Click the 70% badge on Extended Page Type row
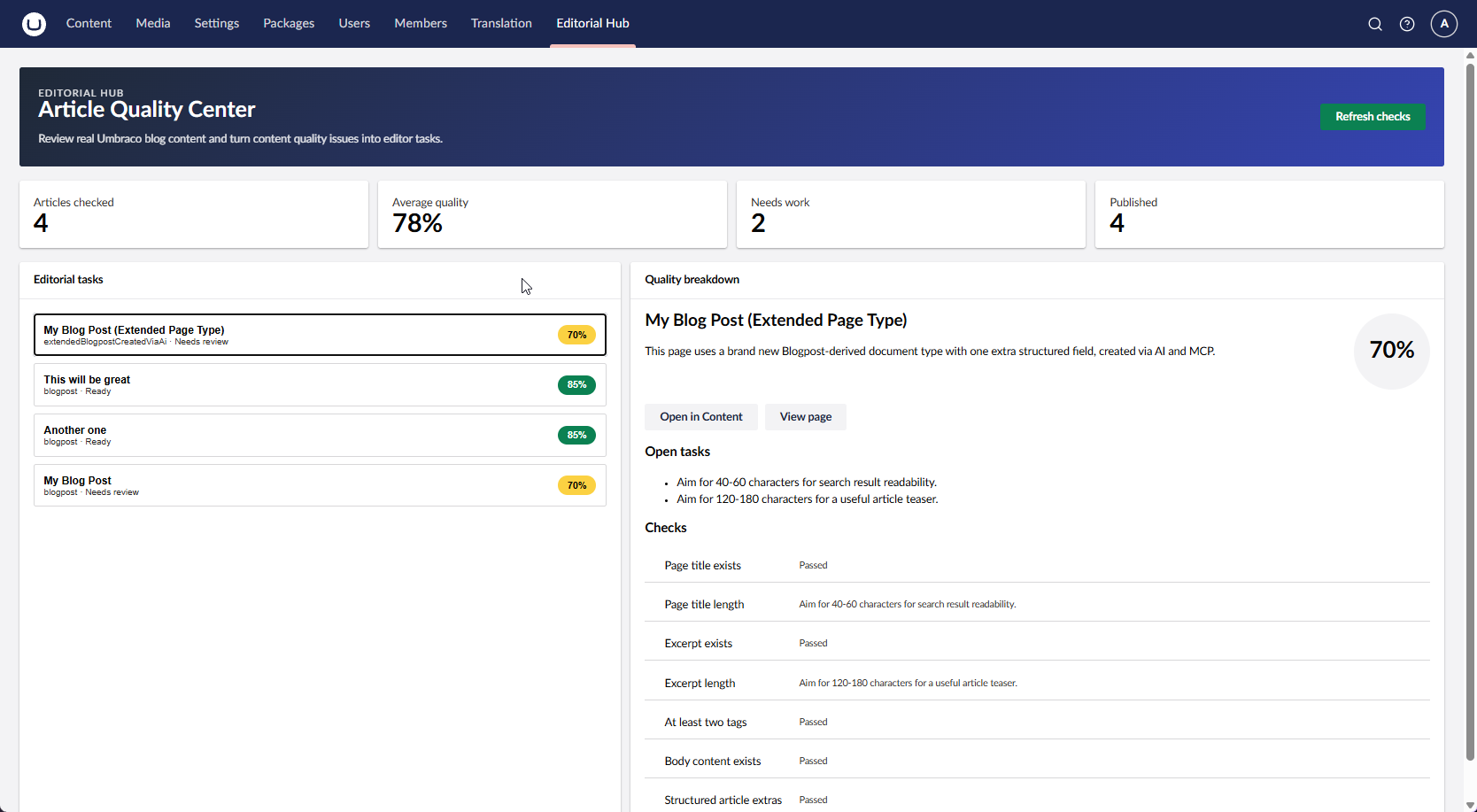The width and height of the screenshot is (1477, 812). (x=576, y=335)
